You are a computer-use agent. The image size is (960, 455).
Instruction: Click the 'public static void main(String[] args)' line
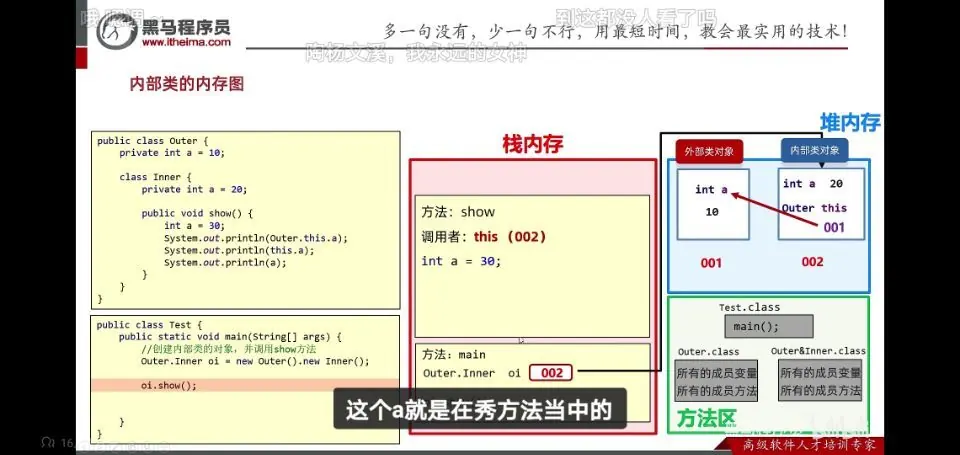[230, 337]
